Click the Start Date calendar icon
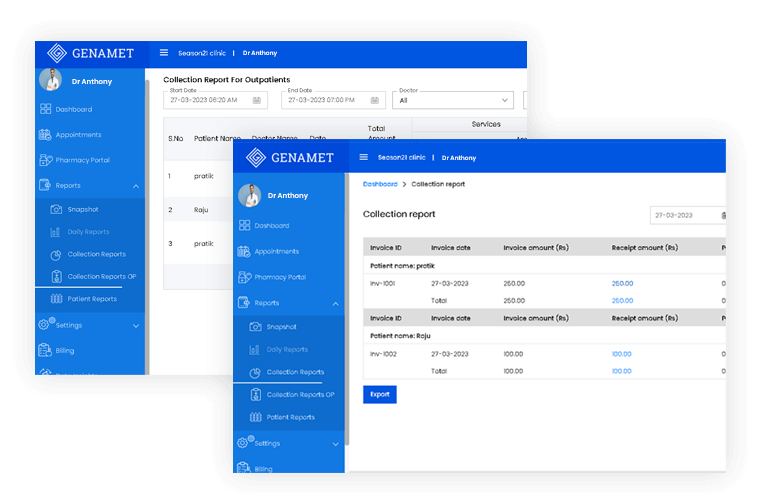Viewport: 761px width, 503px height. (x=257, y=100)
